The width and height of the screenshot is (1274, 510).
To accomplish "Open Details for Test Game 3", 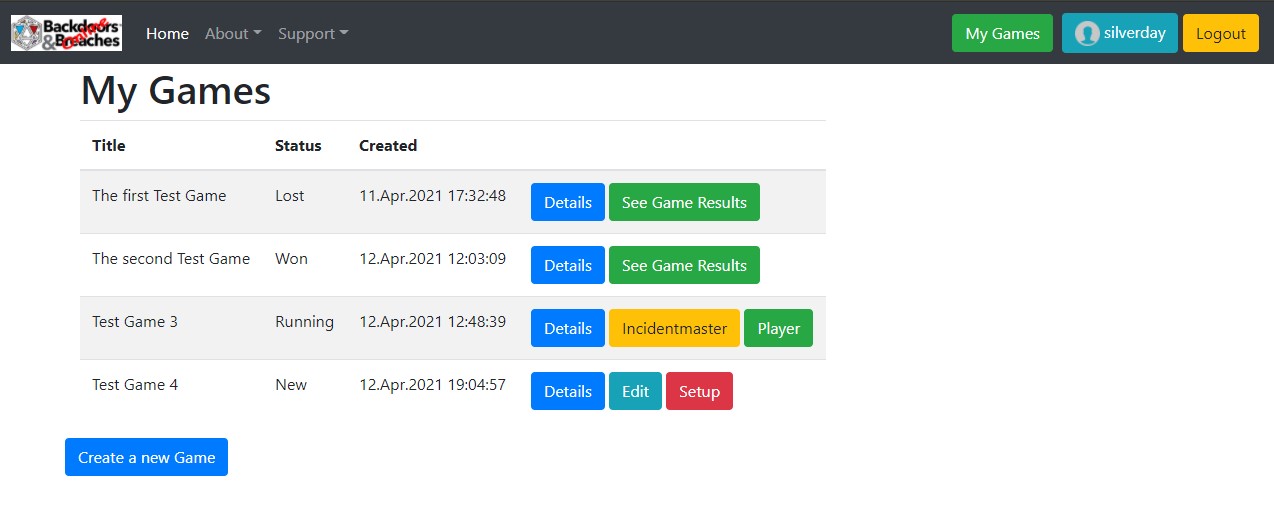I will pos(567,328).
